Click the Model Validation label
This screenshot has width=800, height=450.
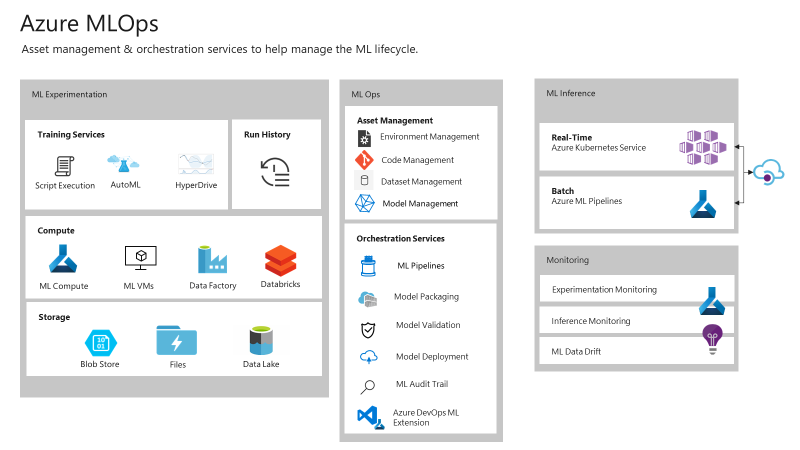428,325
